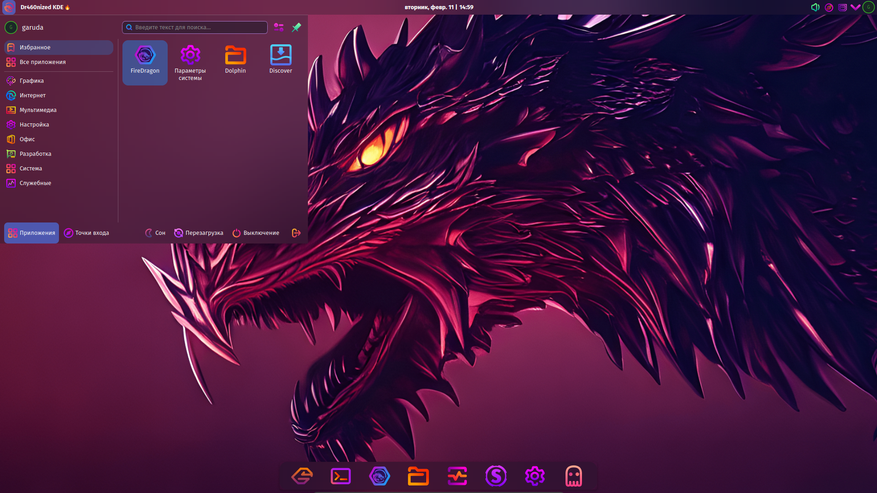The width and height of the screenshot is (877, 493).
Task: Open the clipboard icon in system tray
Action: click(842, 7)
